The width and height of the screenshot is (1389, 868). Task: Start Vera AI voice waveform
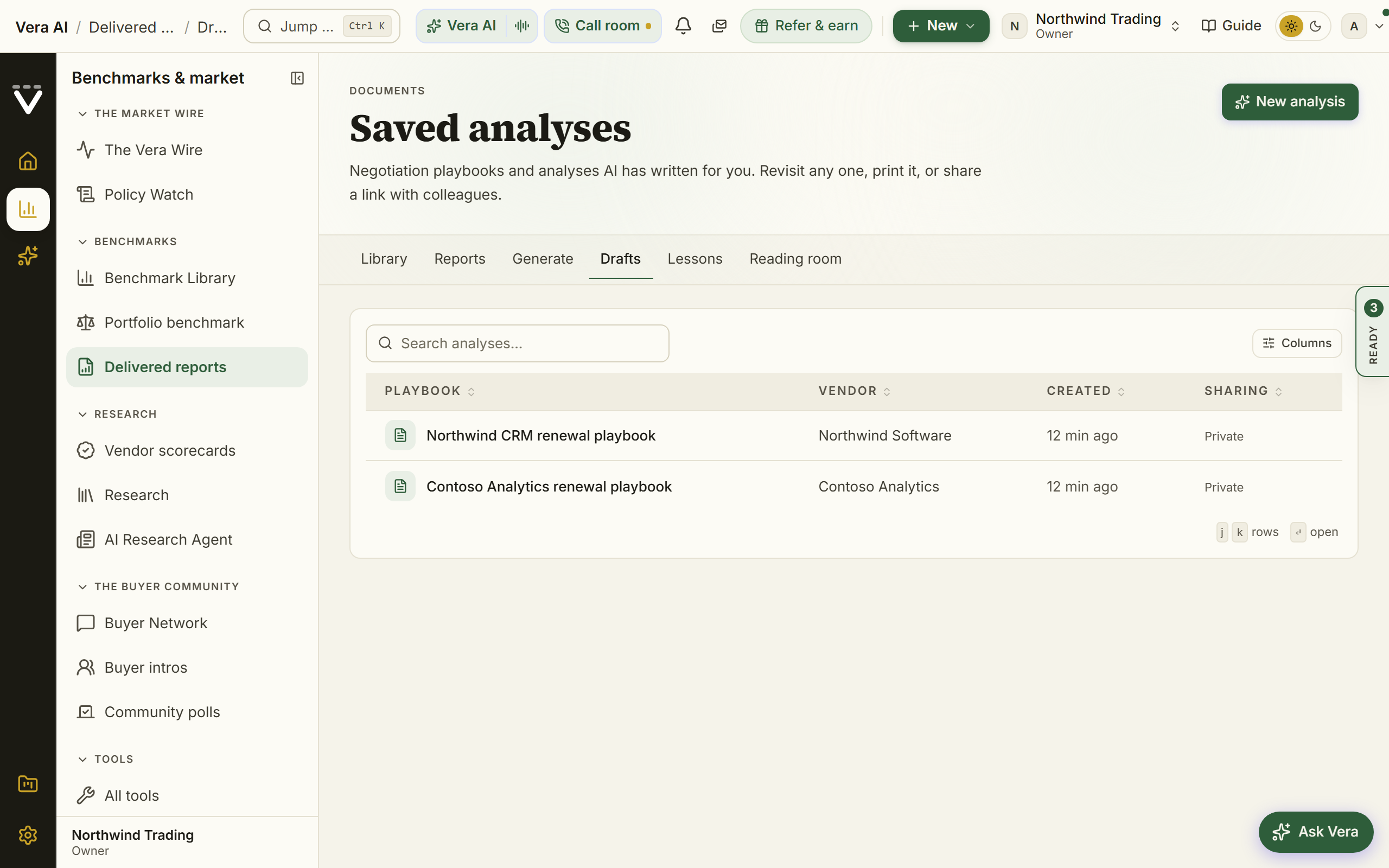(x=522, y=26)
